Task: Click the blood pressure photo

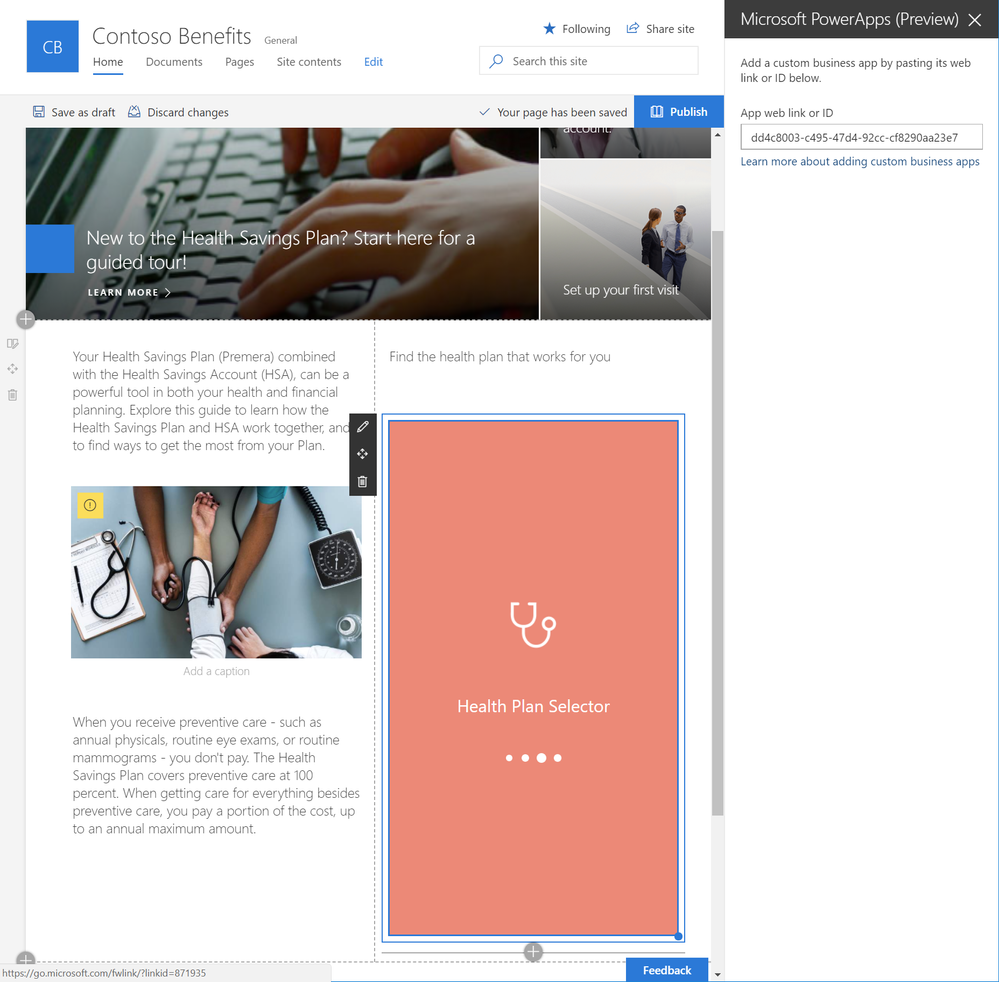Action: pyautogui.click(x=216, y=572)
